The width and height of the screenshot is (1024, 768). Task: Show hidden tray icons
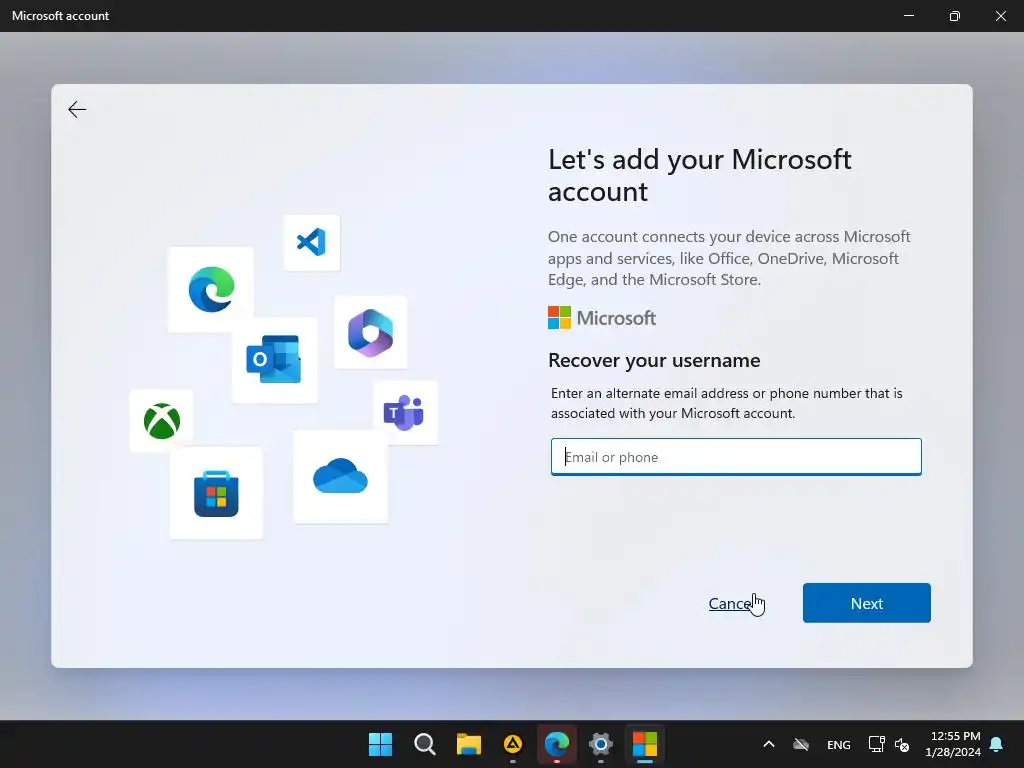pyautogui.click(x=769, y=744)
